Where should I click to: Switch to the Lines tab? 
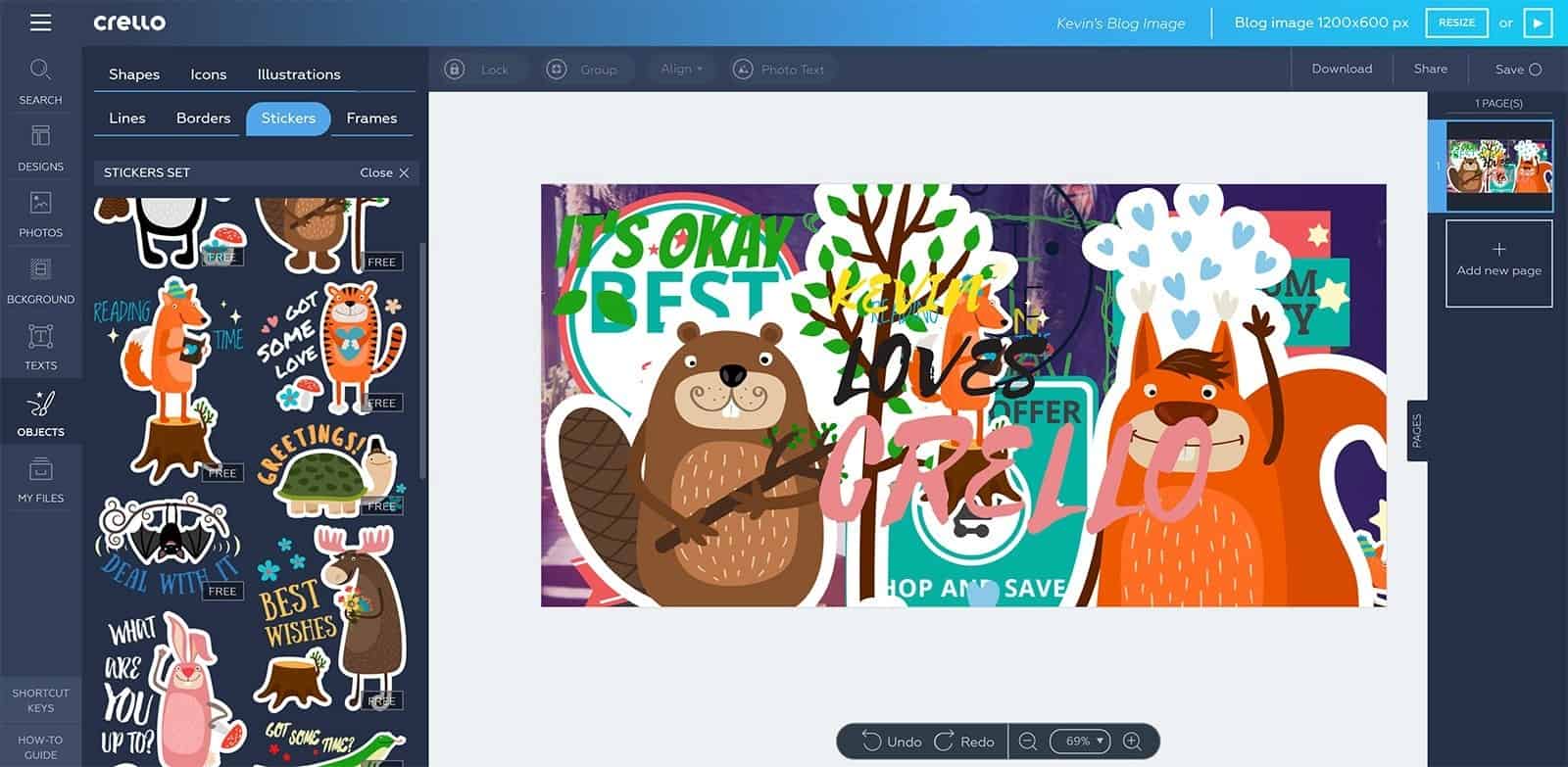pos(127,118)
